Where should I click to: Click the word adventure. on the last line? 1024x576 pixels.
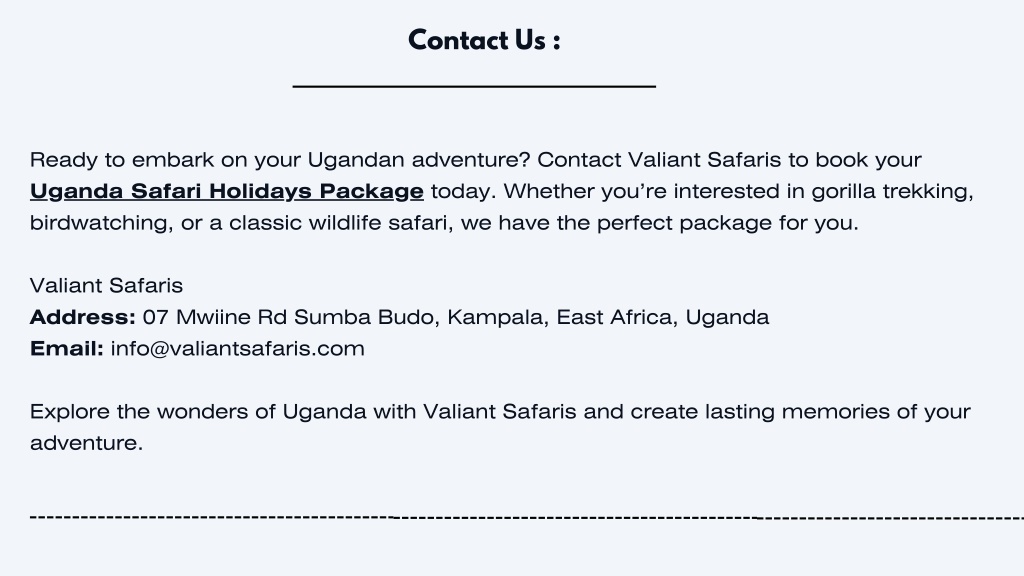click(x=86, y=443)
